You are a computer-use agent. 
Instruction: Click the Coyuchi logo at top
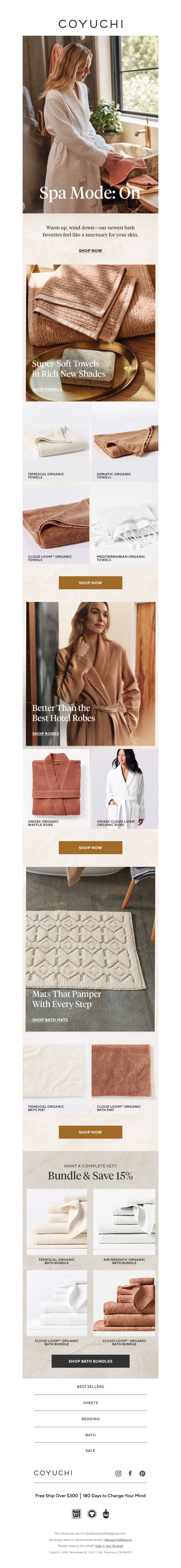coord(90,24)
